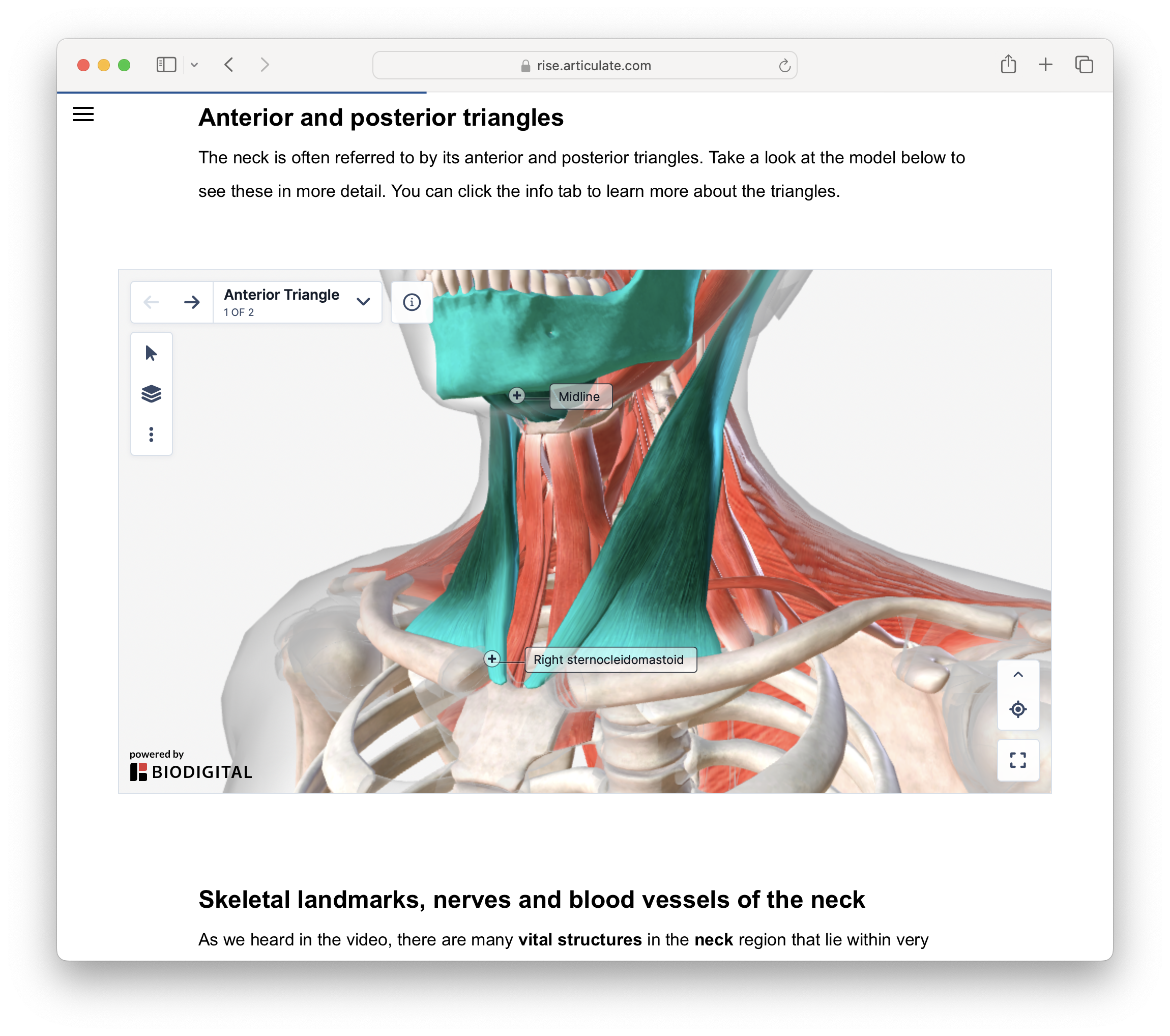Open the anatomy layers tool
Screen dimensions: 1170x1036
click(151, 394)
